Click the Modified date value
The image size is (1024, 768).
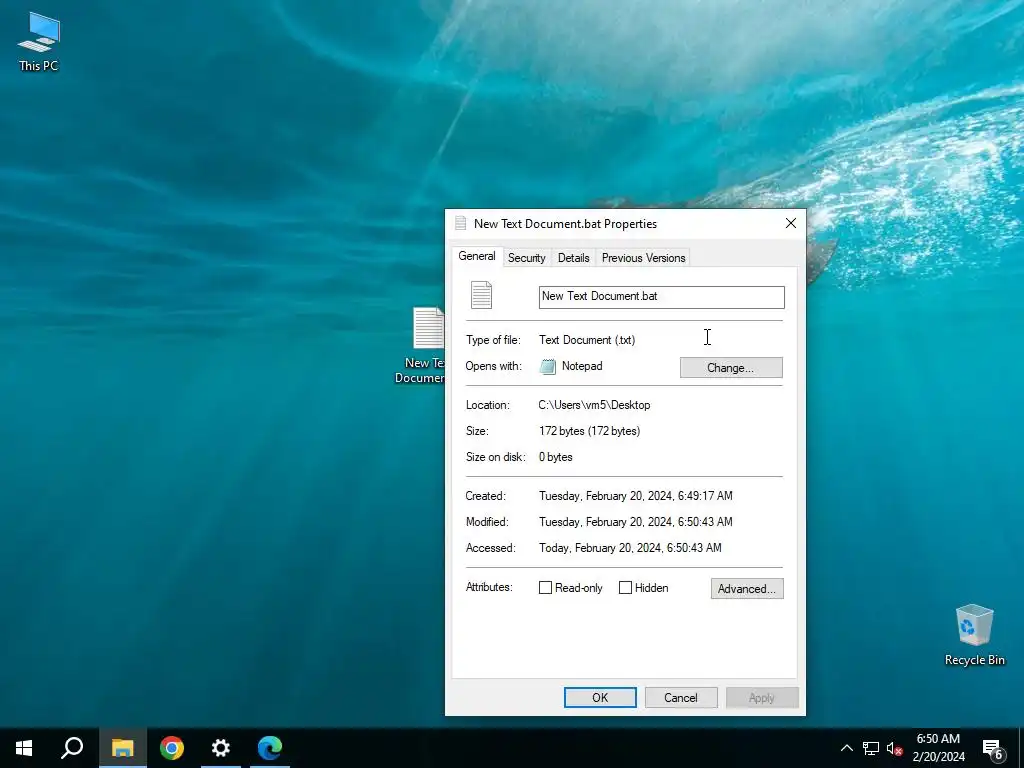pos(635,522)
